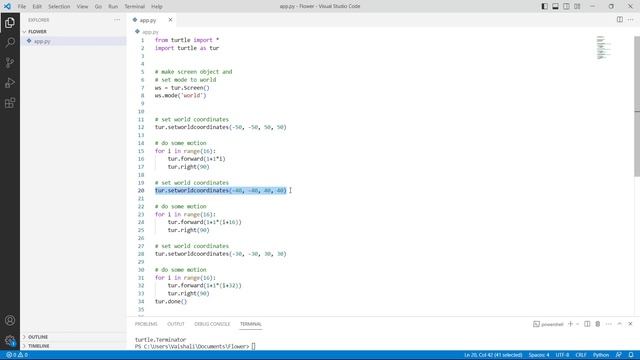
Task: Open editor more actions ellipsis
Action: pyautogui.click(x=631, y=20)
